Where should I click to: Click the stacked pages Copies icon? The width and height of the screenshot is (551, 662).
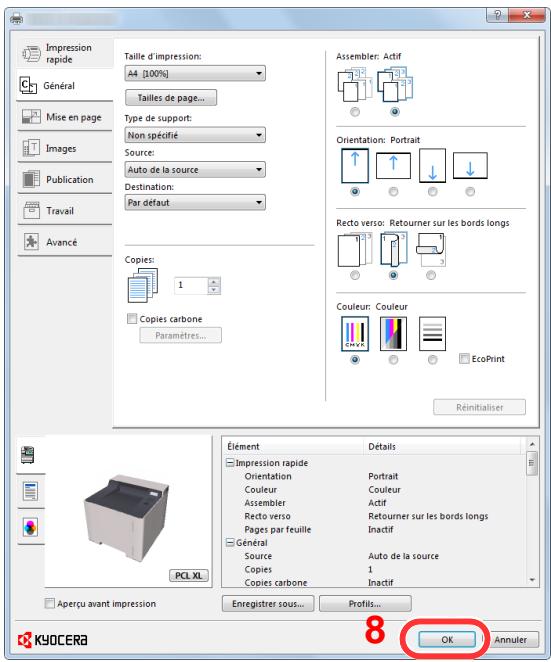(143, 285)
